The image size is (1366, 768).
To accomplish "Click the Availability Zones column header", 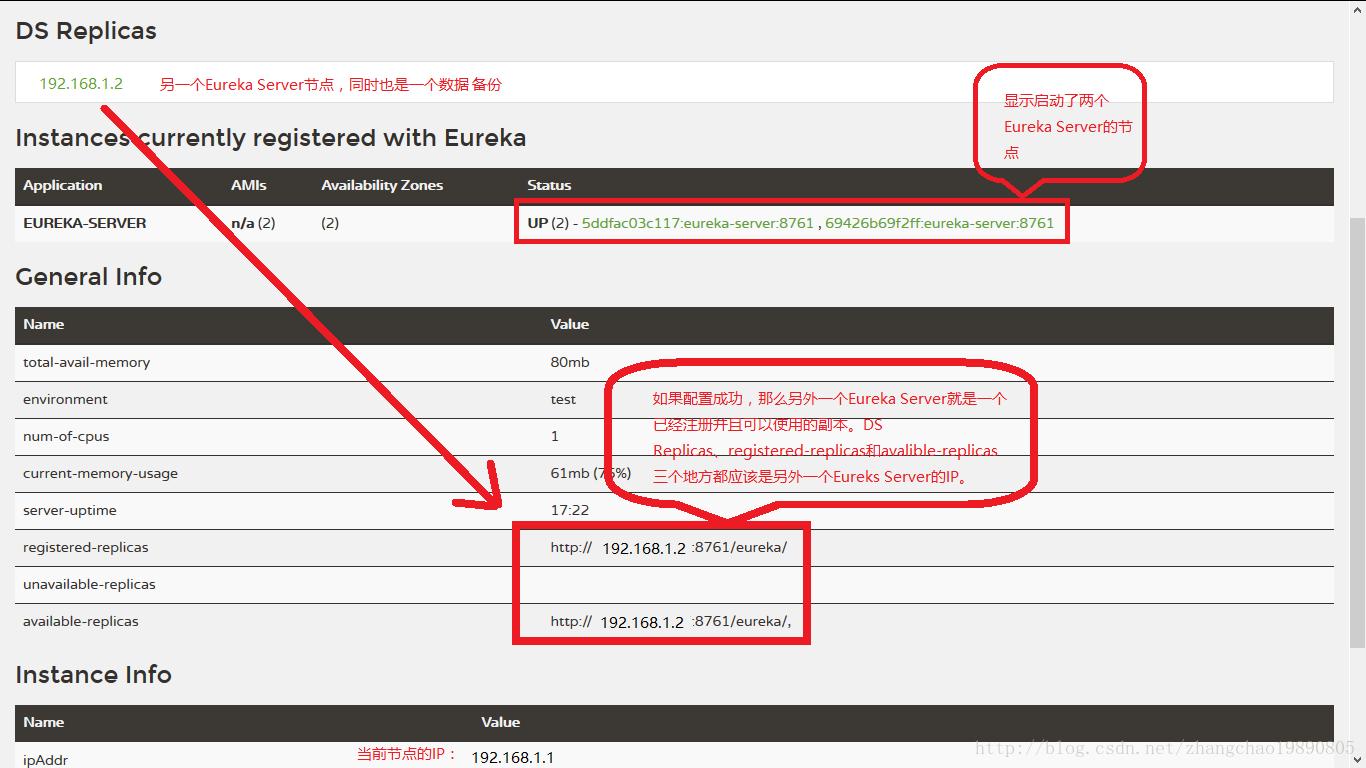I will pyautogui.click(x=382, y=185).
